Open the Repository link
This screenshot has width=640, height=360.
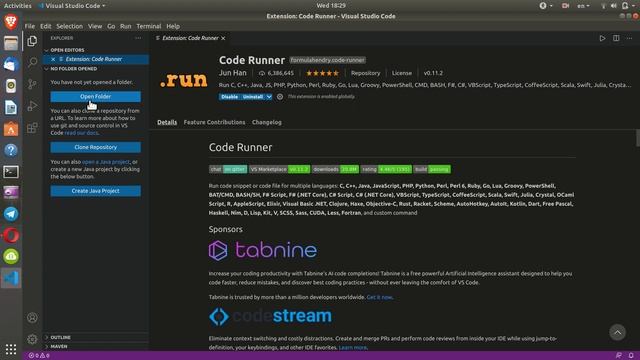click(x=365, y=73)
